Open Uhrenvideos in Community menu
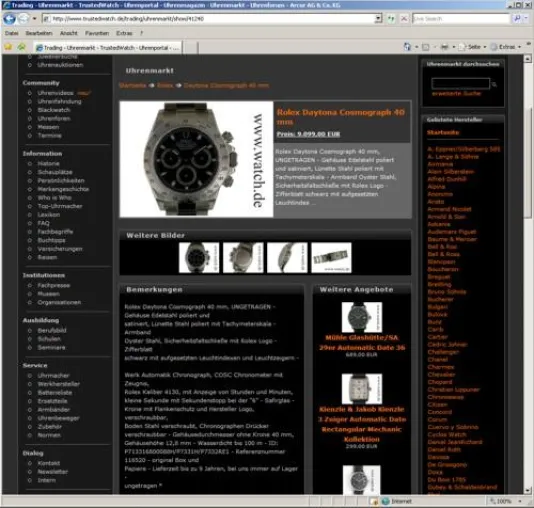534x508 pixels. 55,93
